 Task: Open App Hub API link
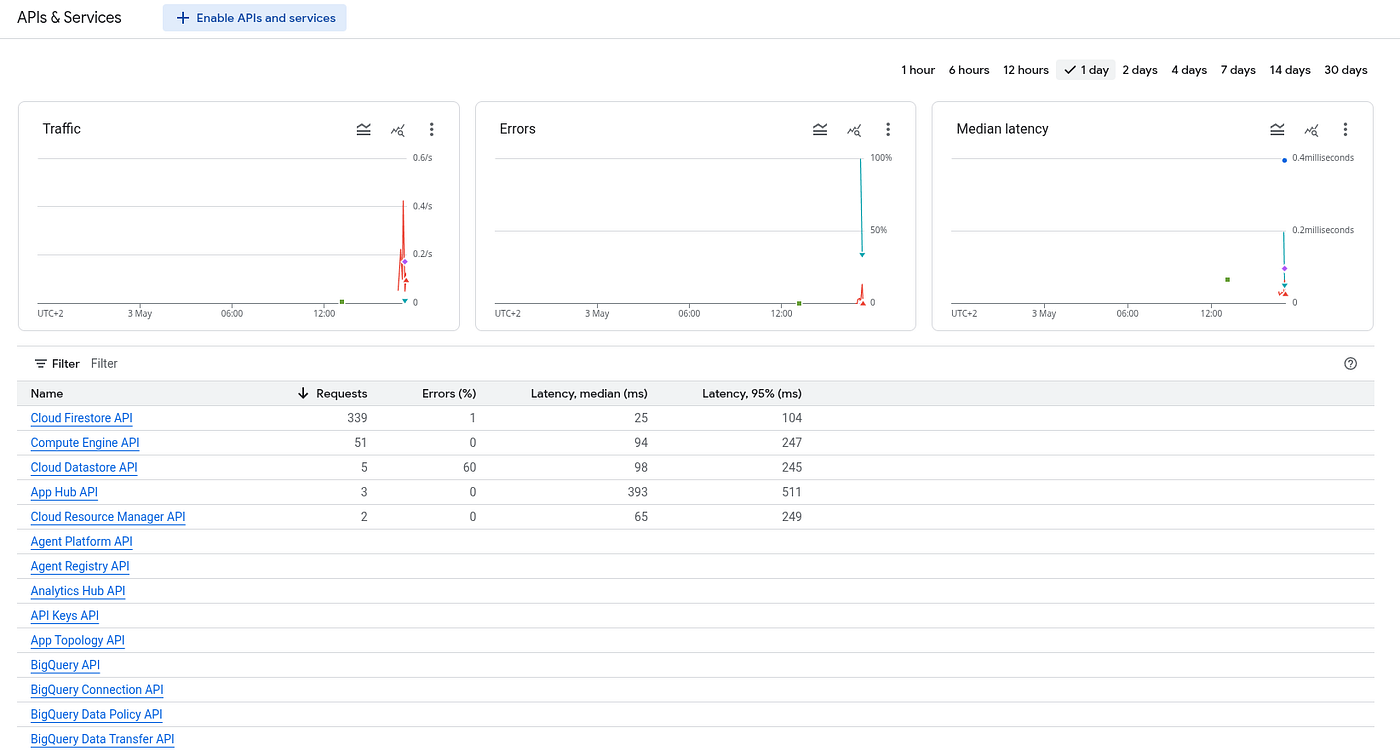point(64,492)
